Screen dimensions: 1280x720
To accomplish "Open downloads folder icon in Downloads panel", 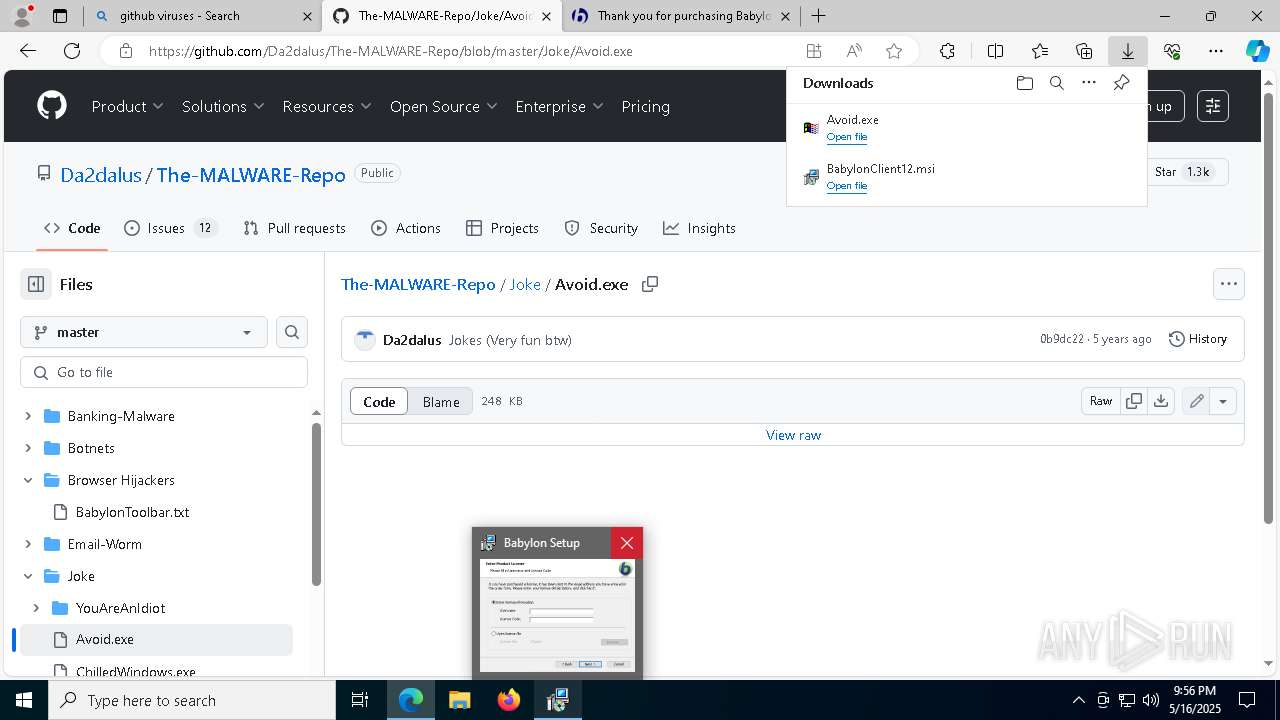I will tap(1024, 83).
